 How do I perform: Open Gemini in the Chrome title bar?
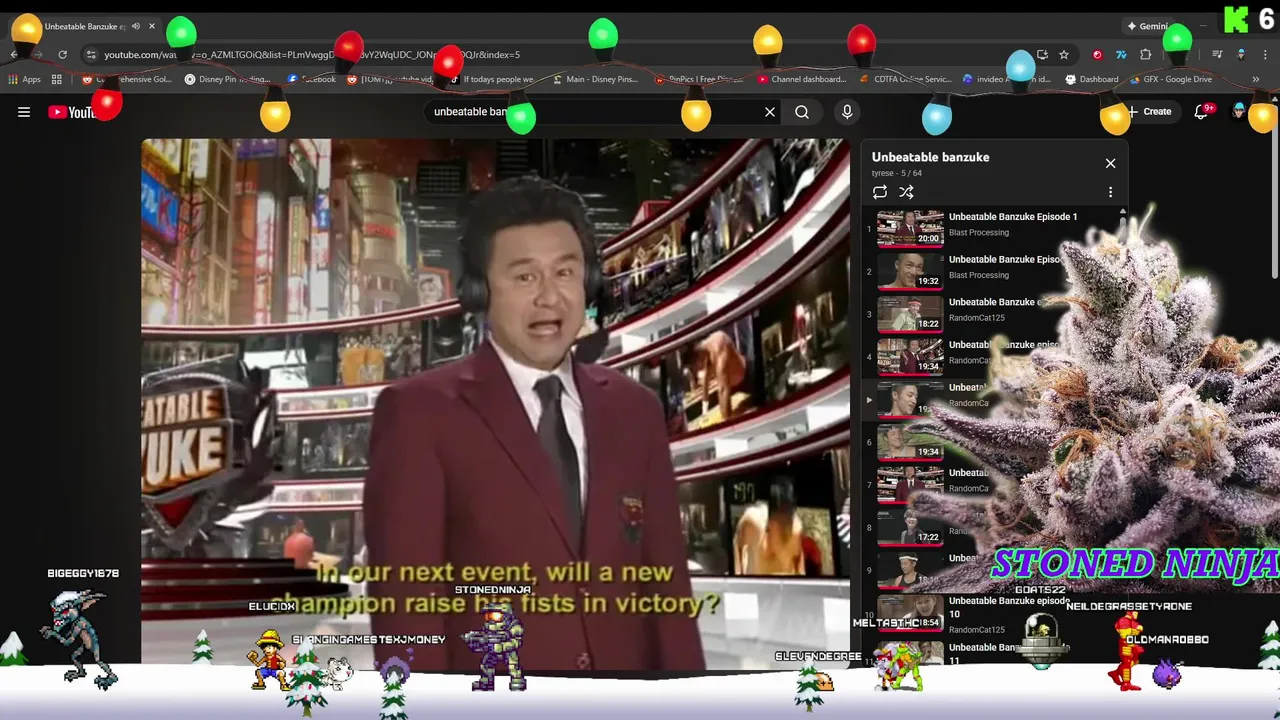click(x=1148, y=26)
